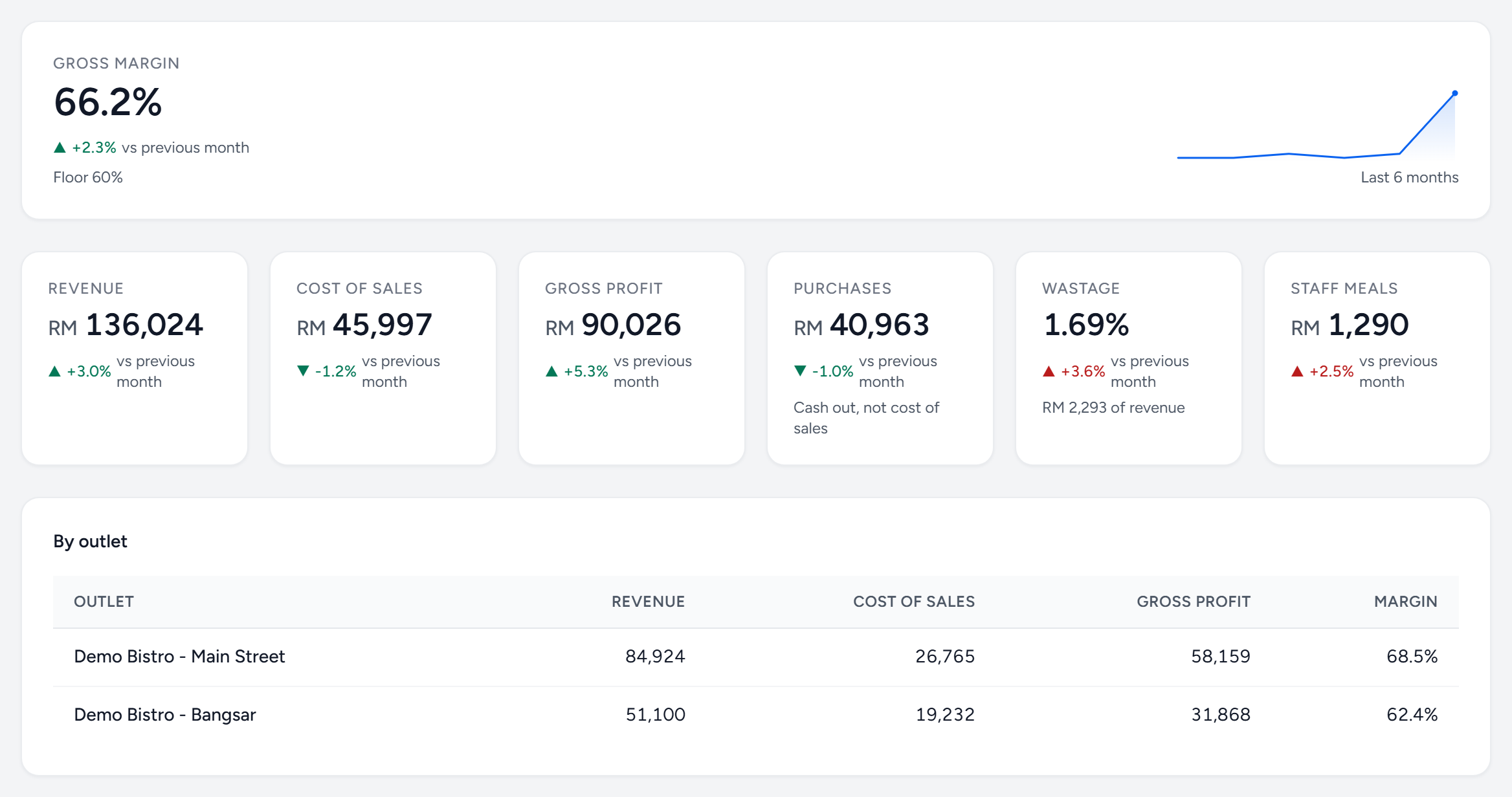Click Main Street gross profit 58,159
Screen dimensions: 1512x797
1221,657
